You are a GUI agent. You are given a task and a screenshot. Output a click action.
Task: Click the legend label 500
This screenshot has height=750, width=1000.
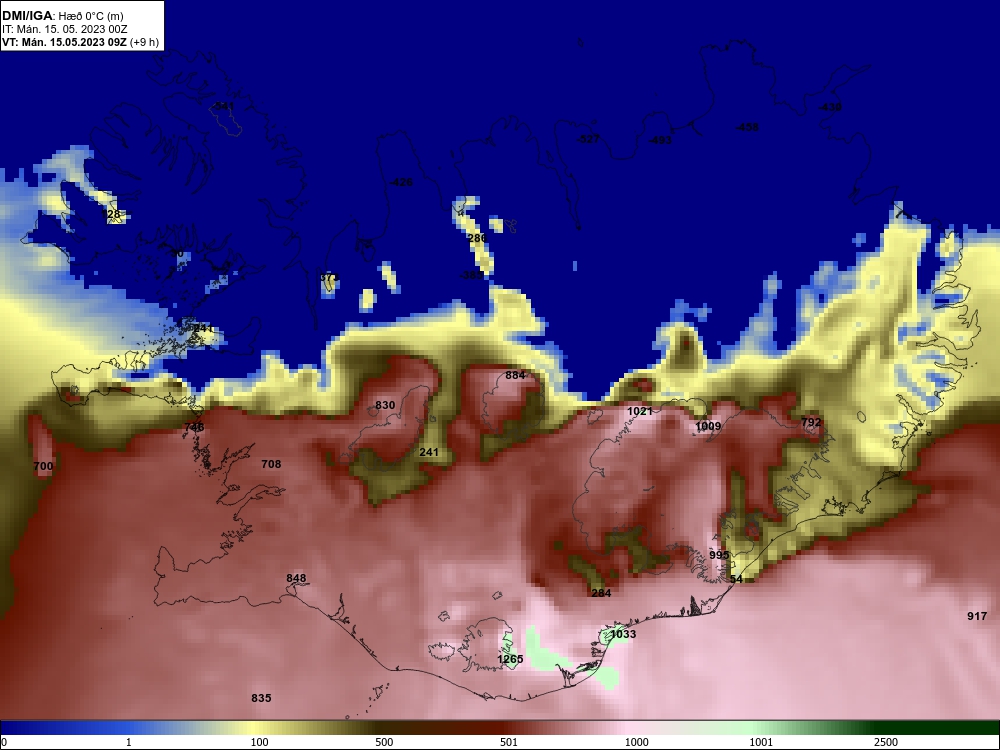pyautogui.click(x=384, y=742)
